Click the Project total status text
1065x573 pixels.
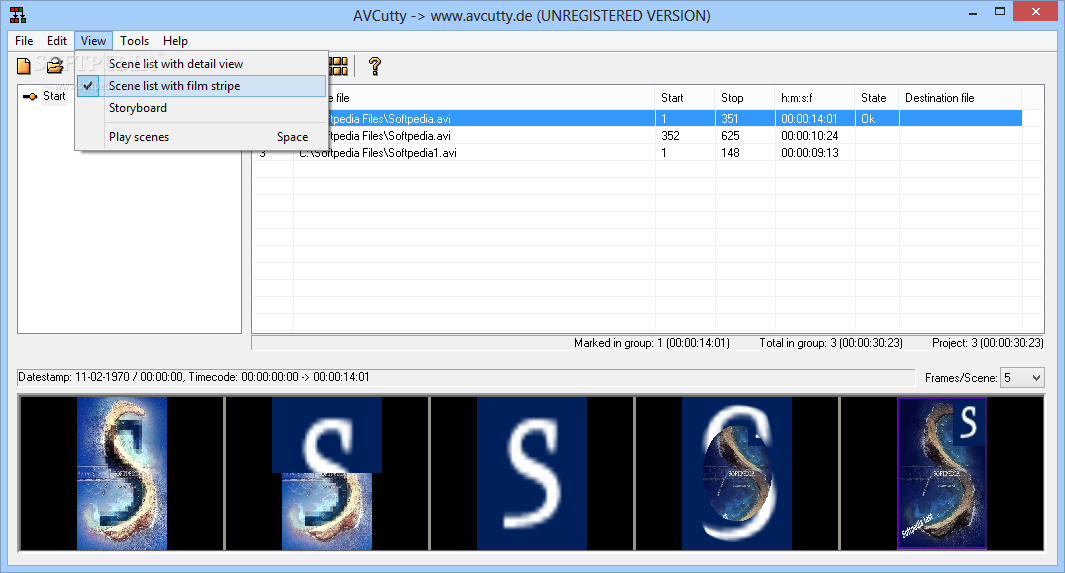point(988,343)
